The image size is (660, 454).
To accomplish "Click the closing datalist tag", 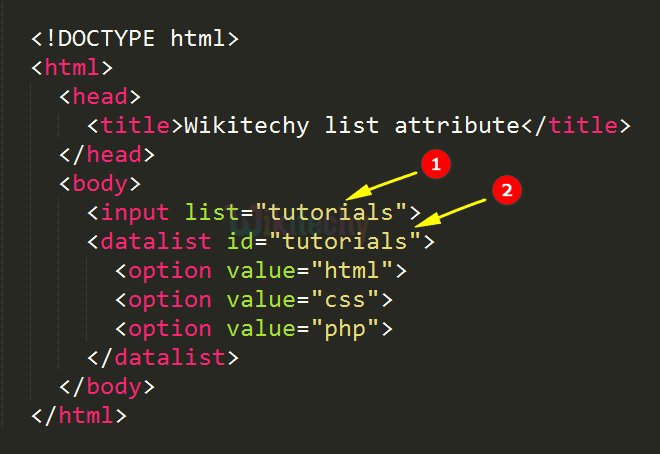I will pyautogui.click(x=163, y=358).
